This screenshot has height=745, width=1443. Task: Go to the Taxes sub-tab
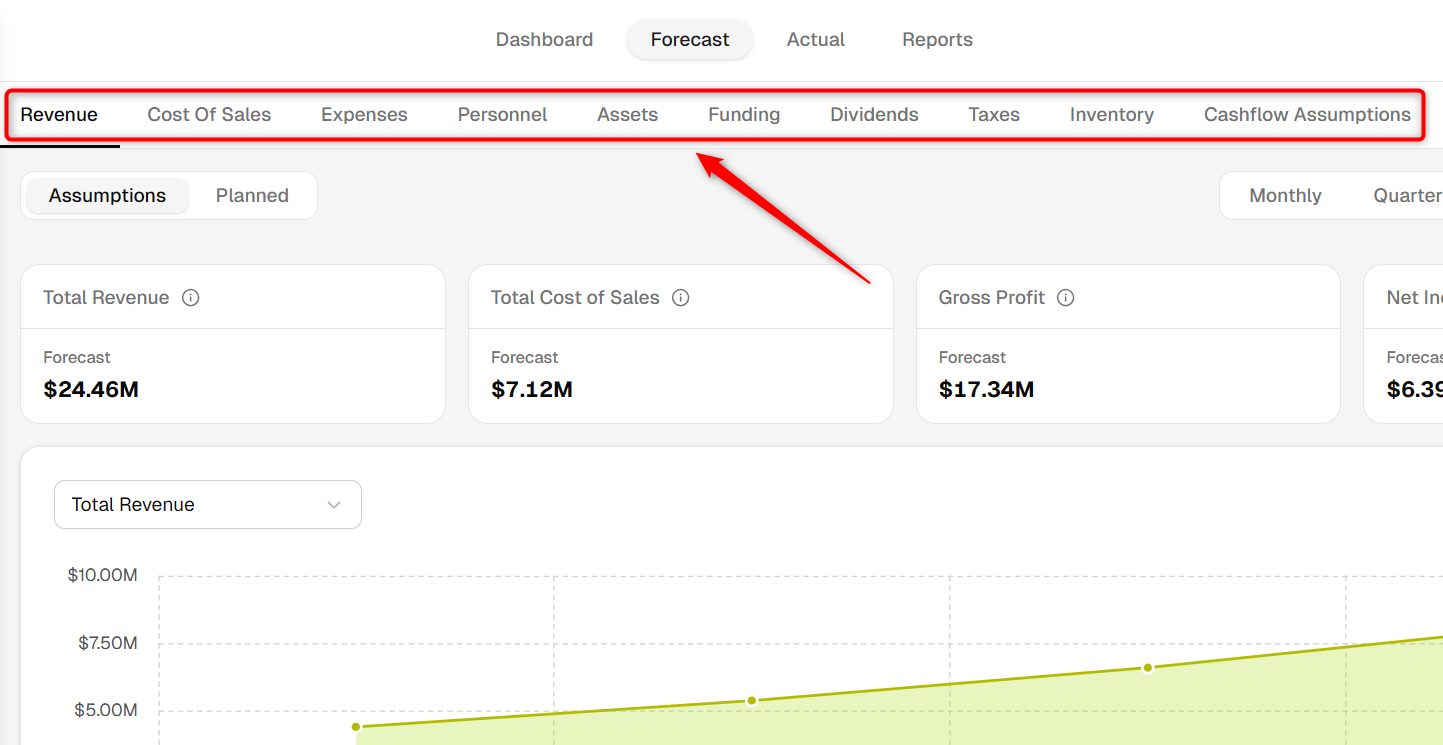click(994, 115)
